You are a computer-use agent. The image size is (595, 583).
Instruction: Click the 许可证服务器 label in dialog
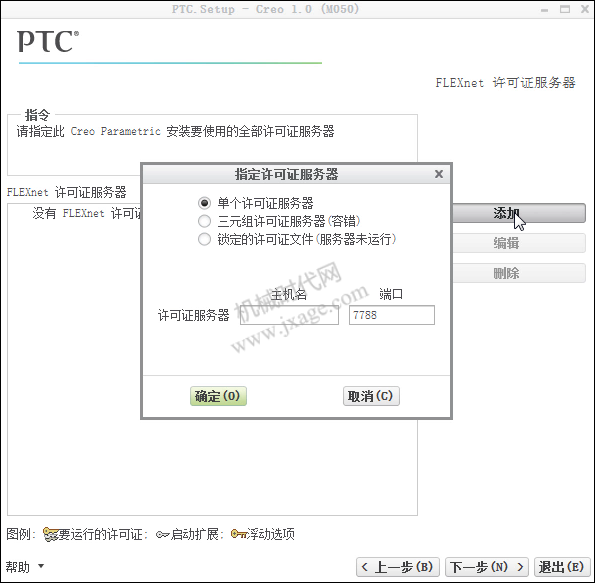tap(194, 315)
